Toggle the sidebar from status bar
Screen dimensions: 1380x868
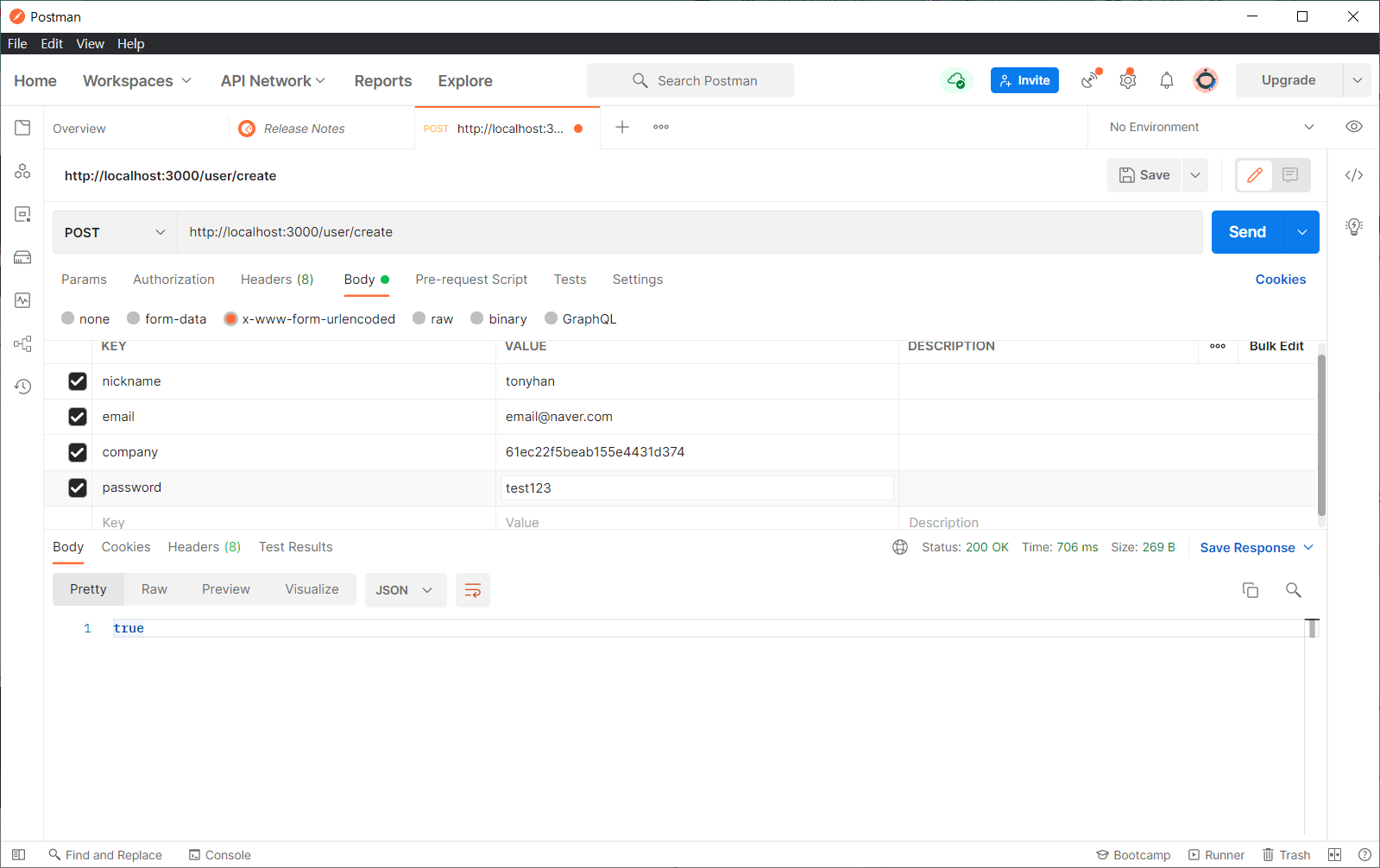point(18,855)
